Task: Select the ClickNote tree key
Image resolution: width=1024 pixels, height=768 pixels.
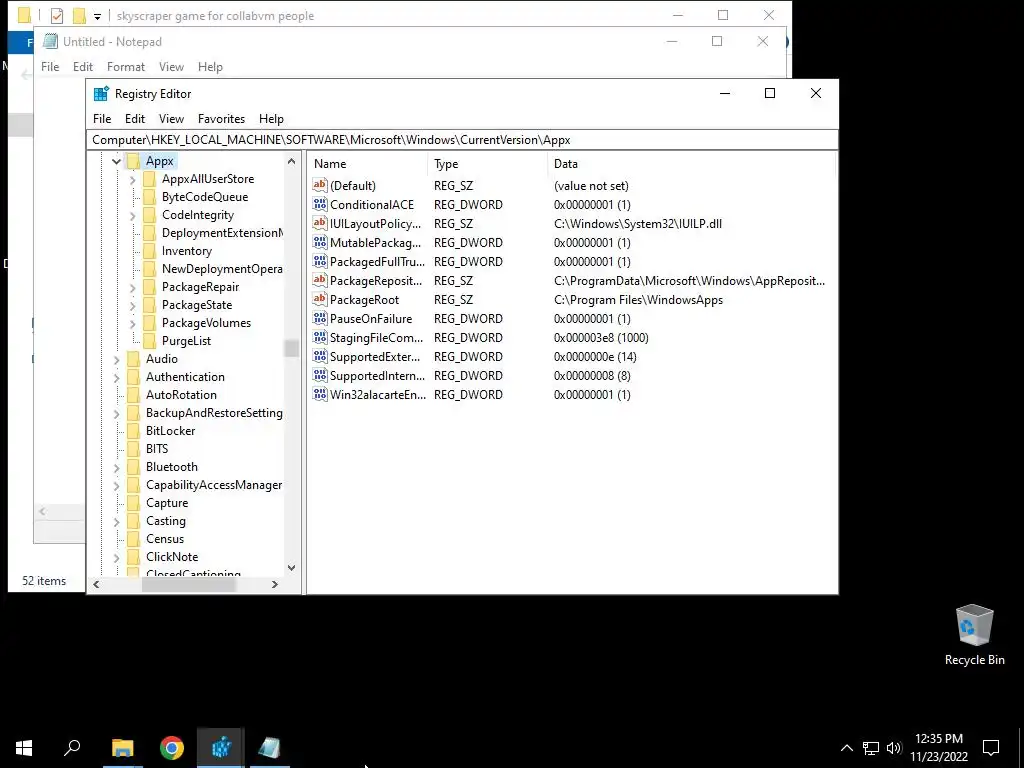Action: click(172, 557)
